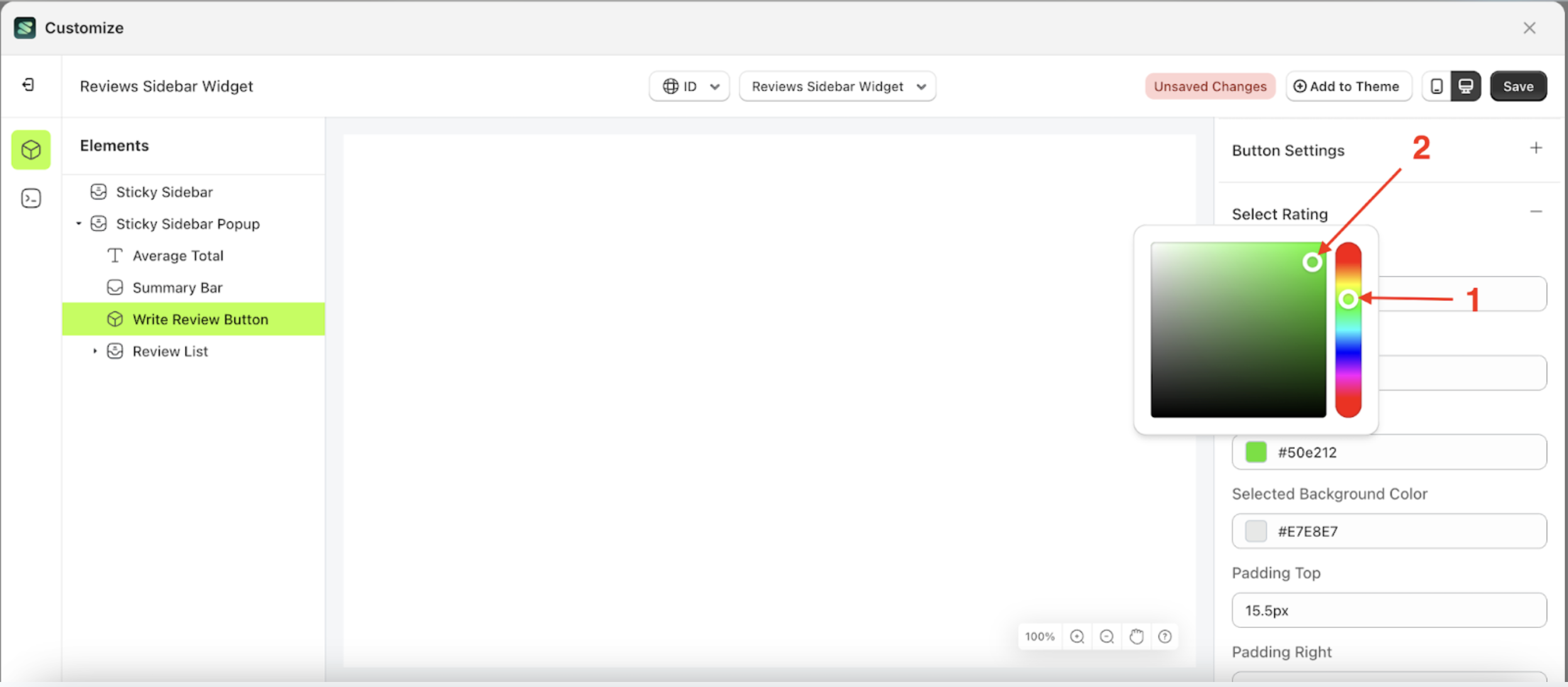This screenshot has height=687, width=1568.
Task: Select Write Review Button in element tree
Action: (199, 319)
